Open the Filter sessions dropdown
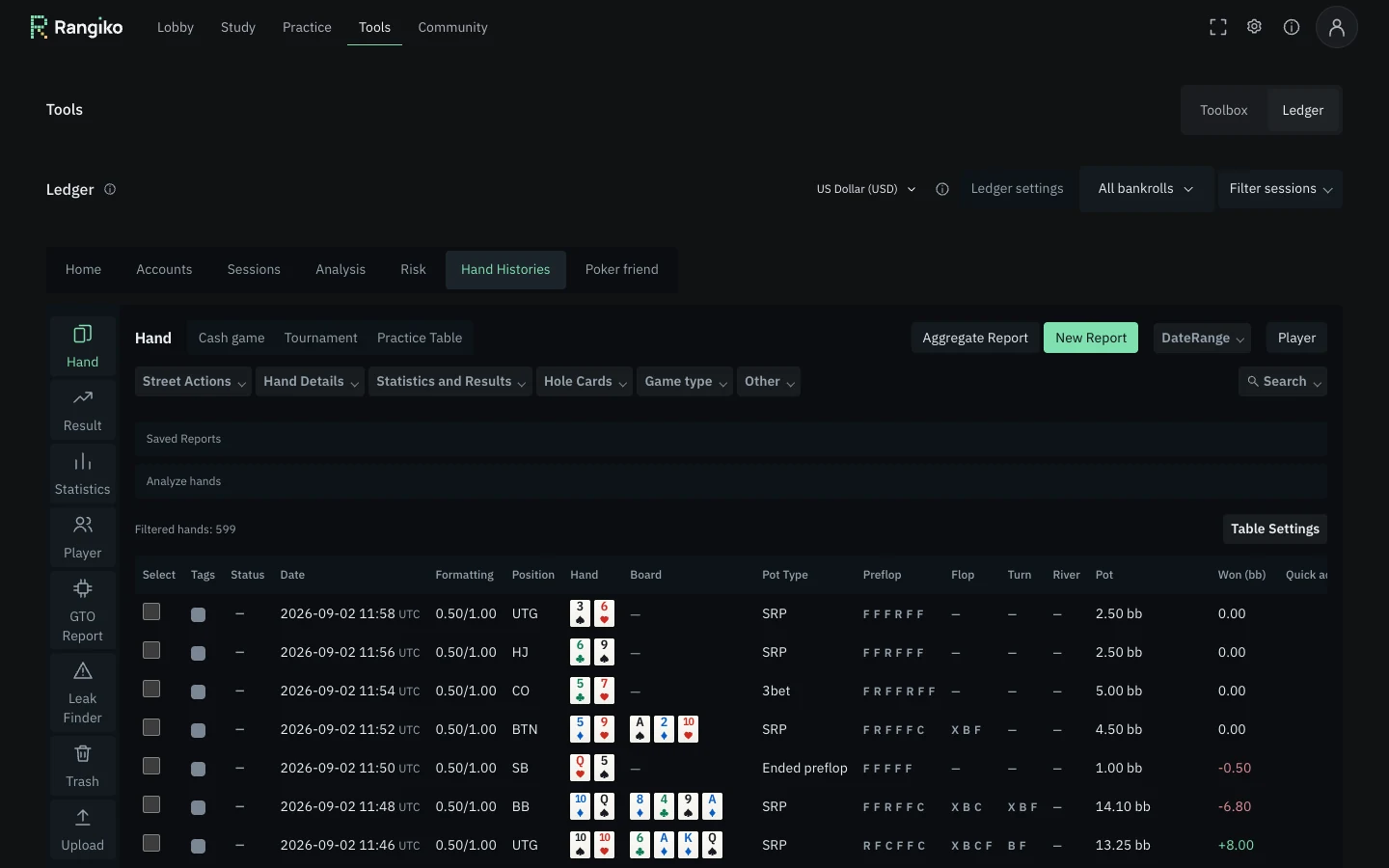The width and height of the screenshot is (1389, 868). point(1280,189)
